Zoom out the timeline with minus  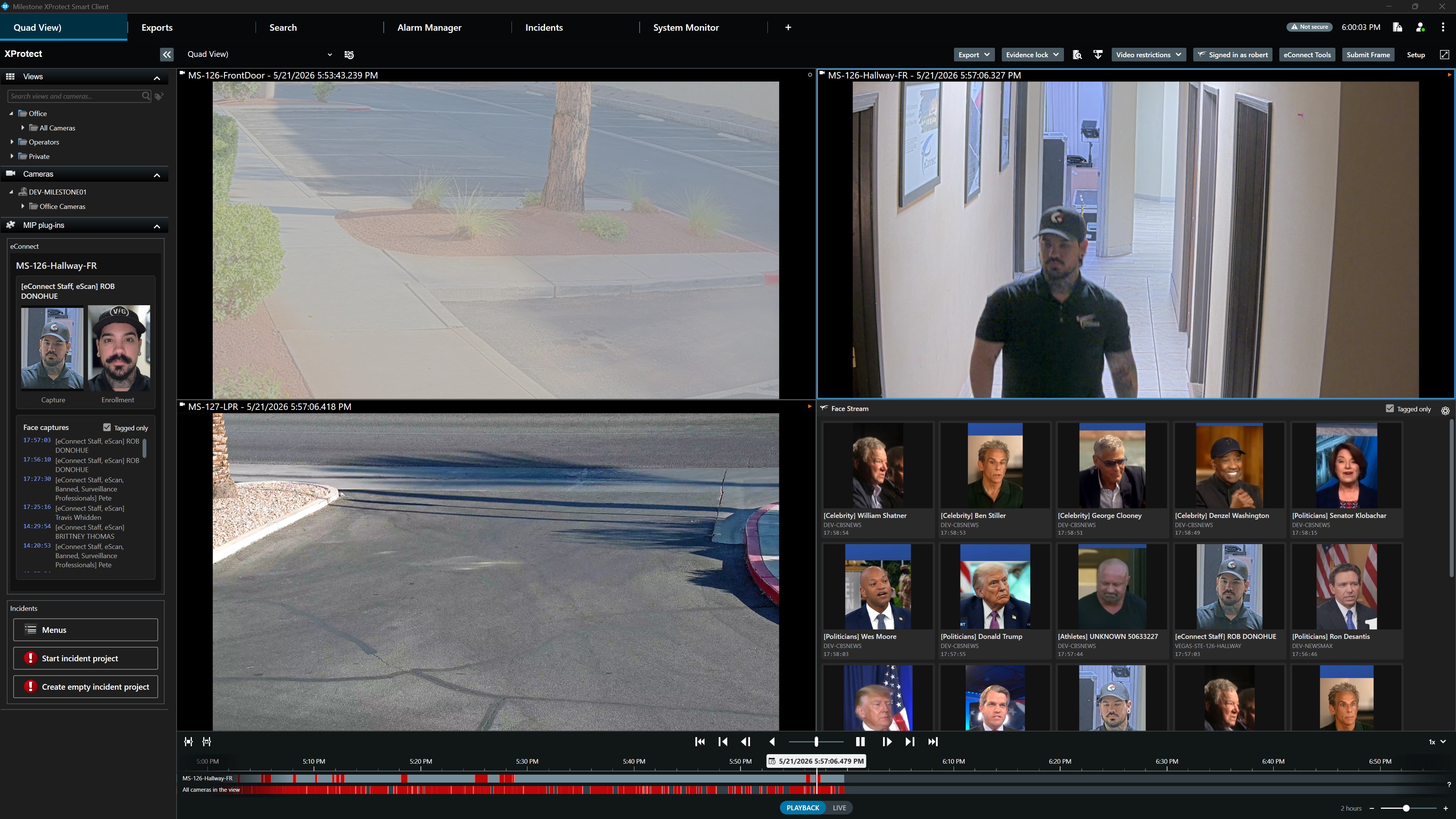(1372, 808)
